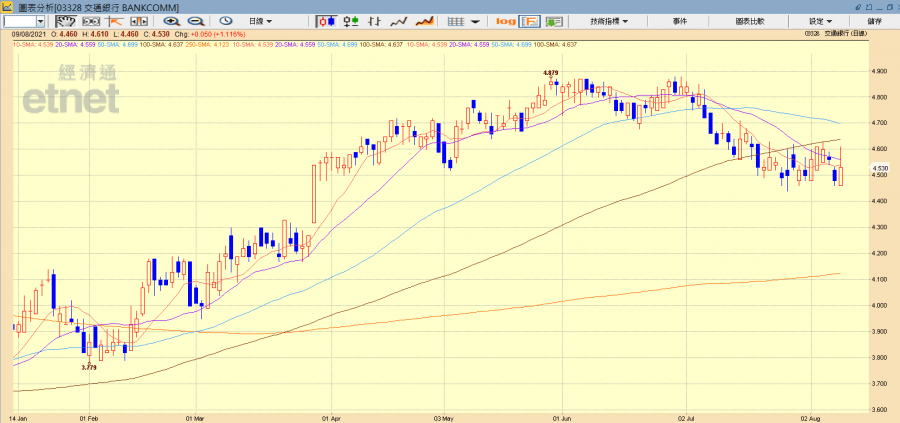
Task: Open the 設定 menu
Action: tap(820, 21)
